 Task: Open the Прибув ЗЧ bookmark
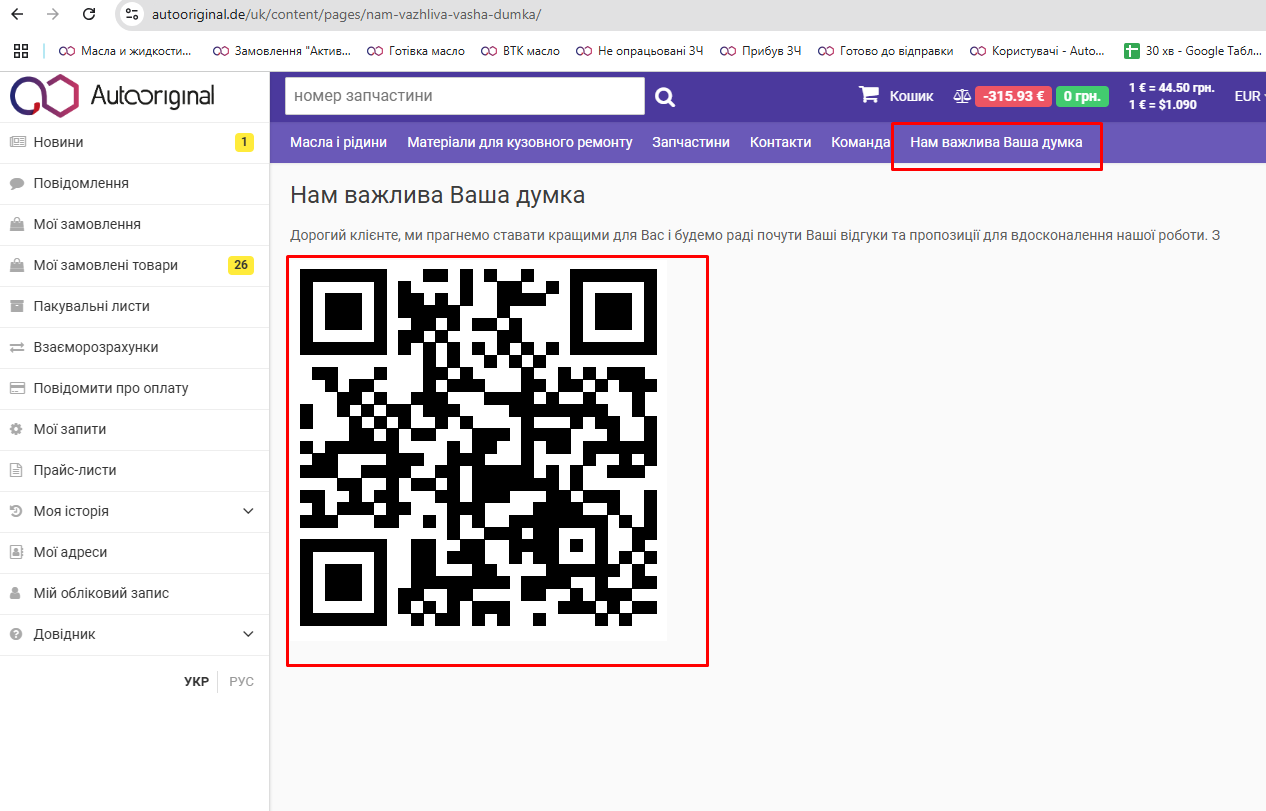point(761,51)
